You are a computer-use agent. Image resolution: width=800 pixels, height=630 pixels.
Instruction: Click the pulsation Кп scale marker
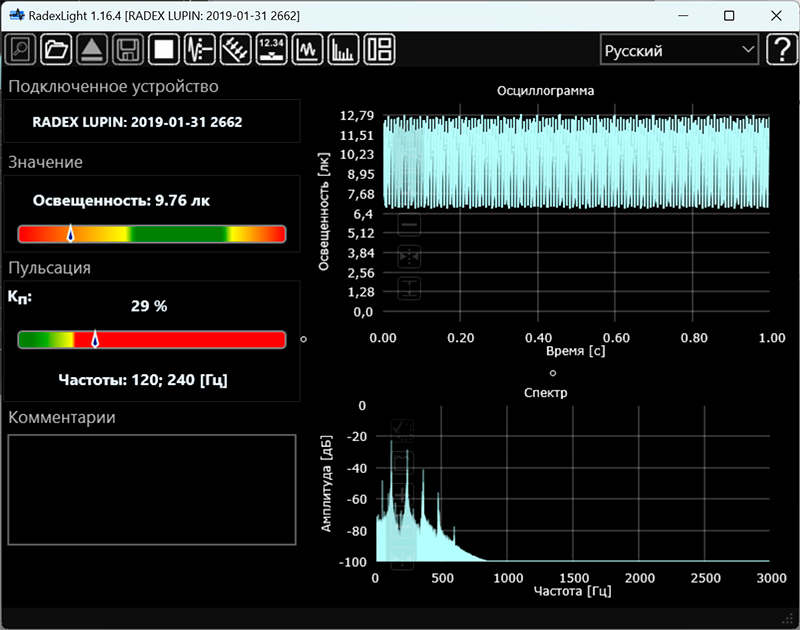click(95, 340)
